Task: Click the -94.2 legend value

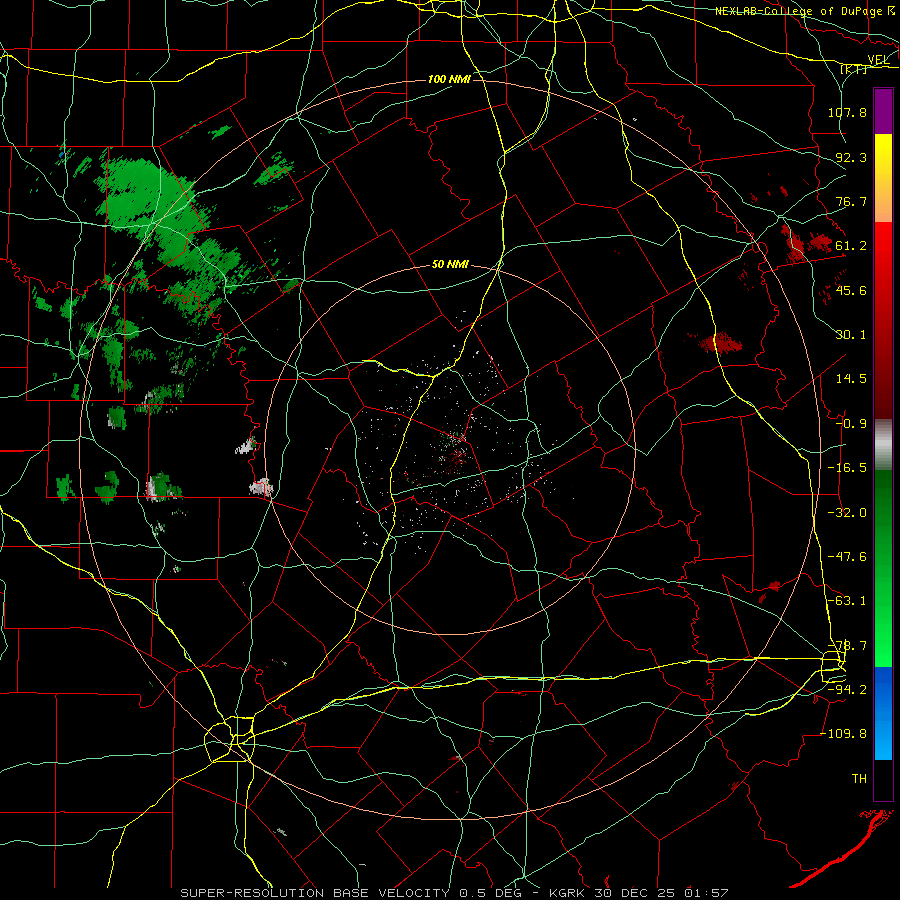Action: [847, 690]
